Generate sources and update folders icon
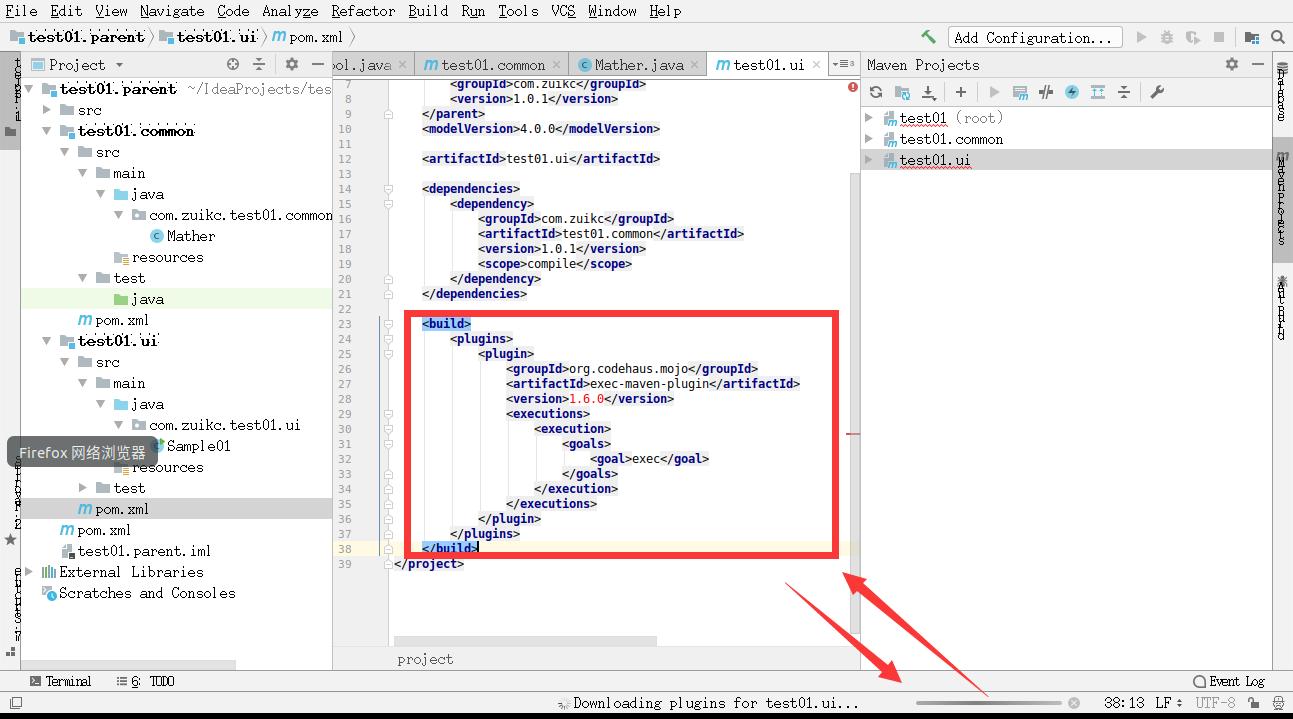The image size is (1293, 719). 902,92
